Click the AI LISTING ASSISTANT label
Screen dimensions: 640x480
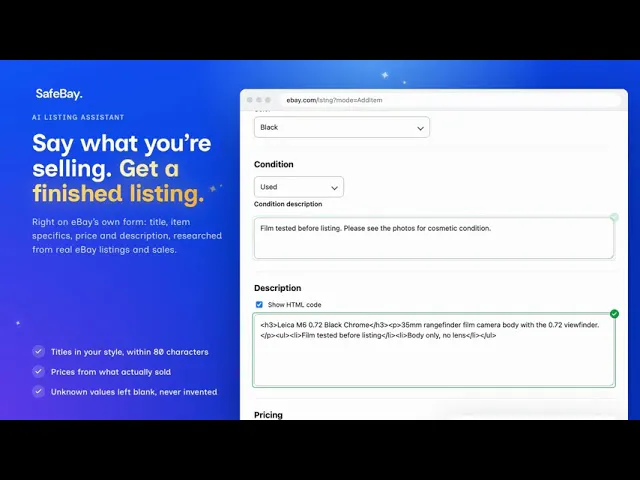[x=78, y=117]
